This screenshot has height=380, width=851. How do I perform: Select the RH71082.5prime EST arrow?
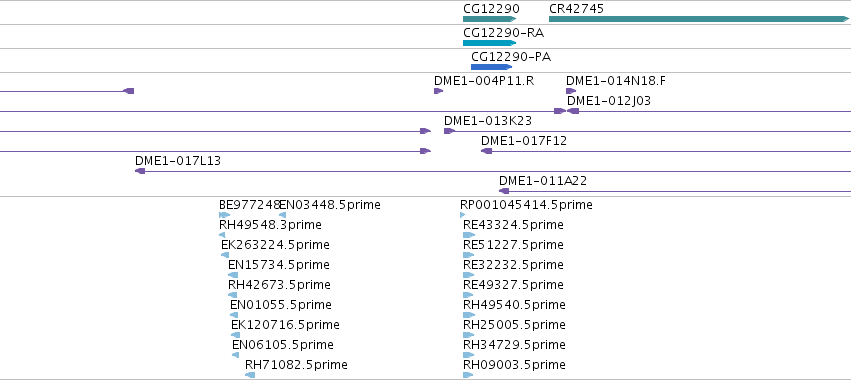coord(250,375)
